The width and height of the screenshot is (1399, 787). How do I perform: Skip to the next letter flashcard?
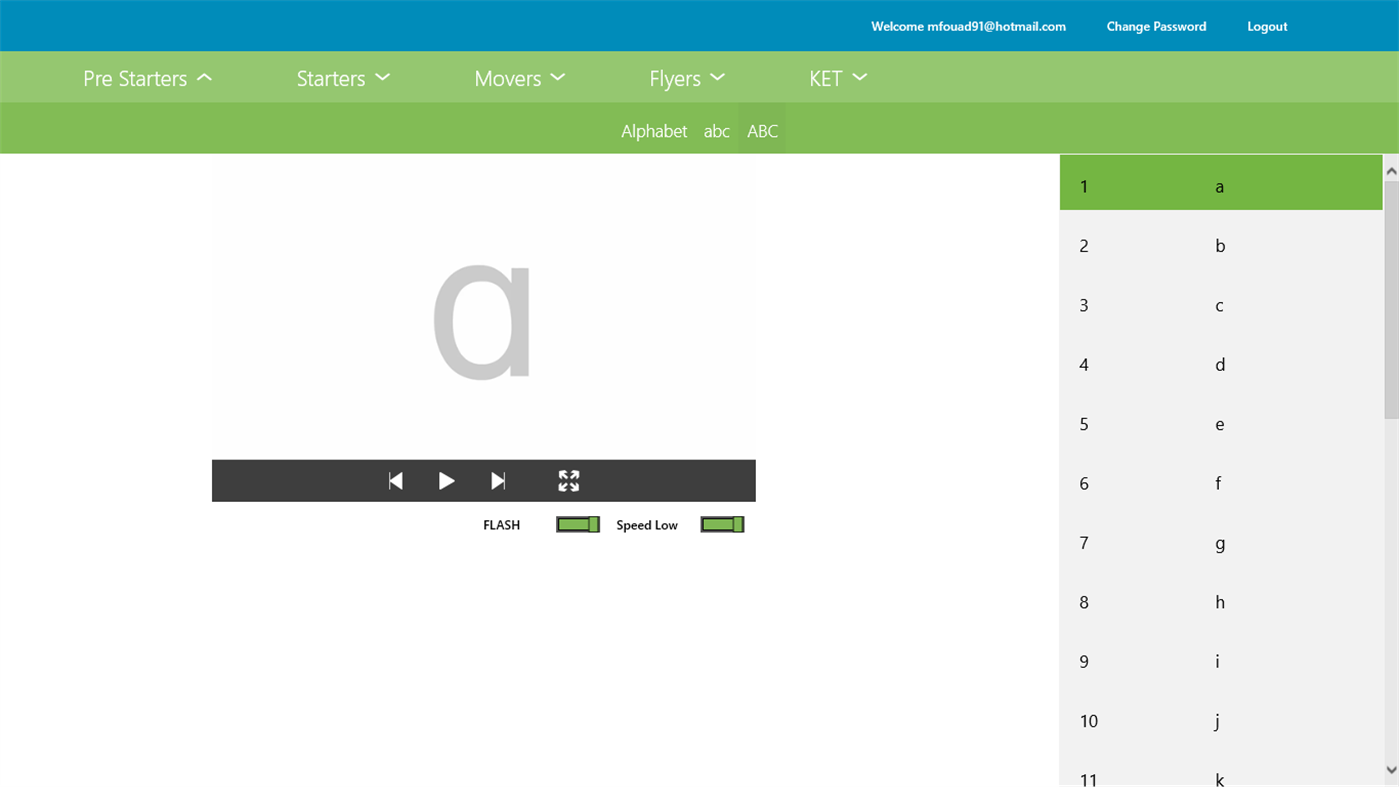(x=498, y=480)
